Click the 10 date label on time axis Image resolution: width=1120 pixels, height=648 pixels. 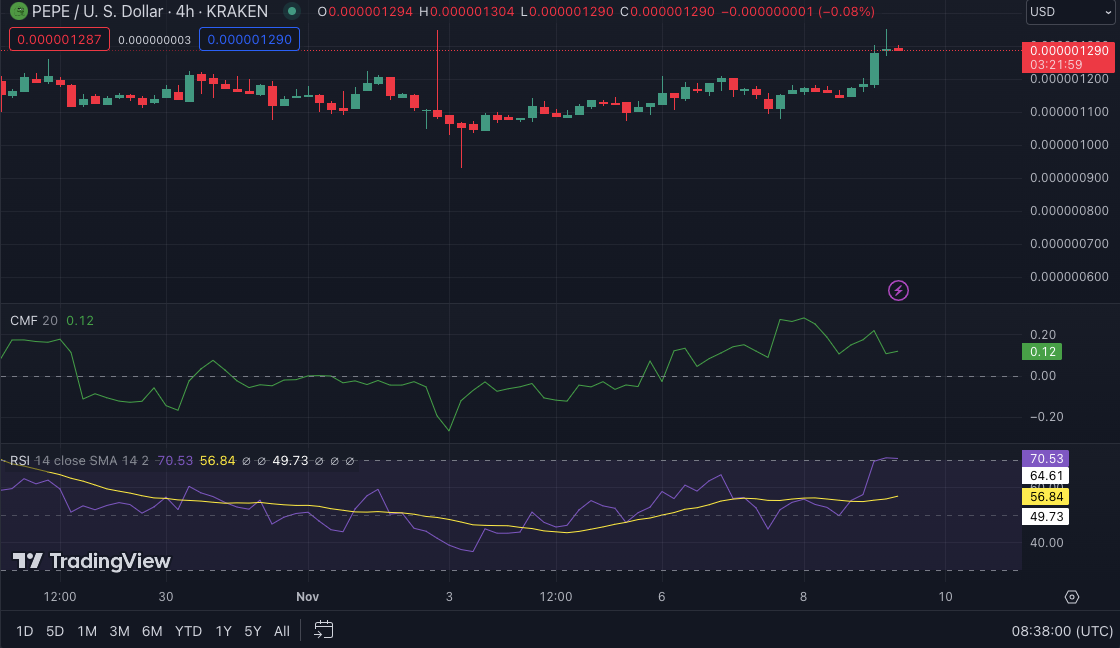[945, 597]
